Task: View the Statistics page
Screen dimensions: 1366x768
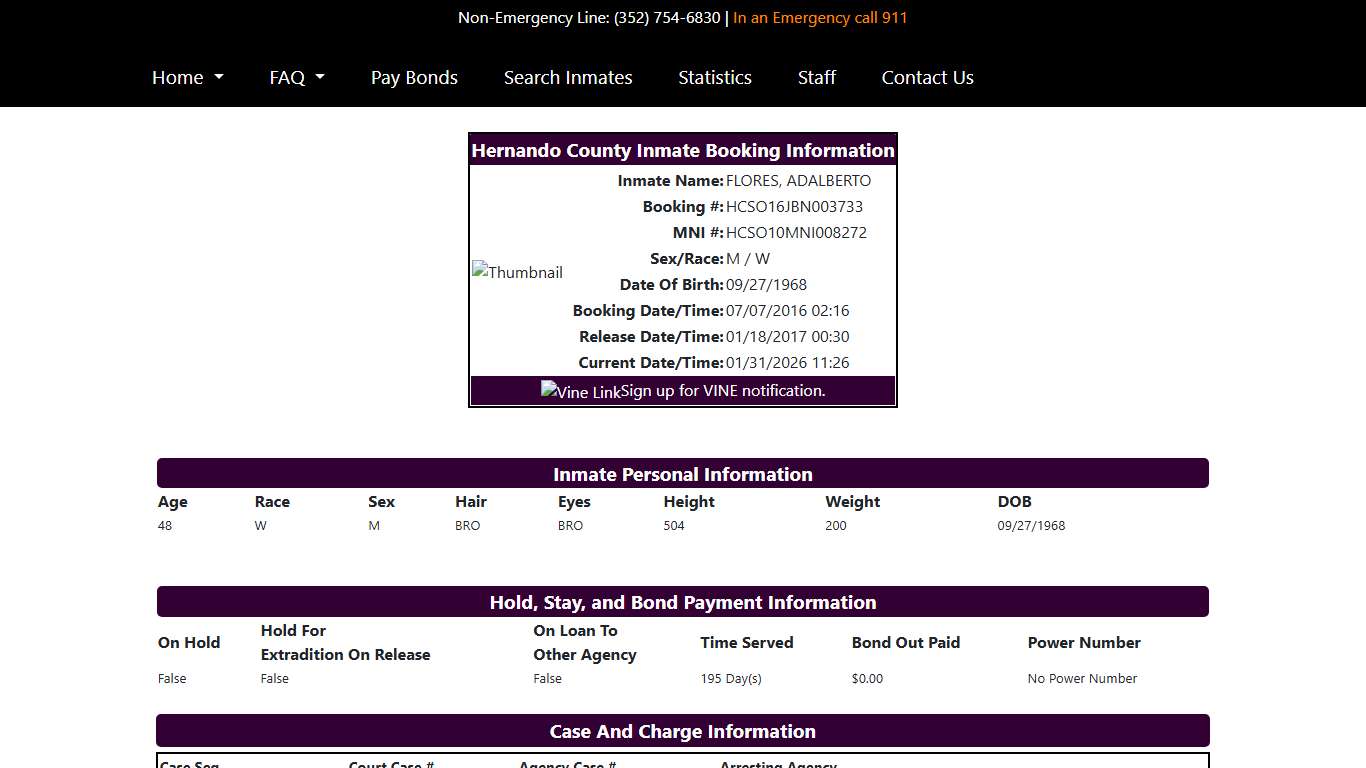Action: point(714,77)
